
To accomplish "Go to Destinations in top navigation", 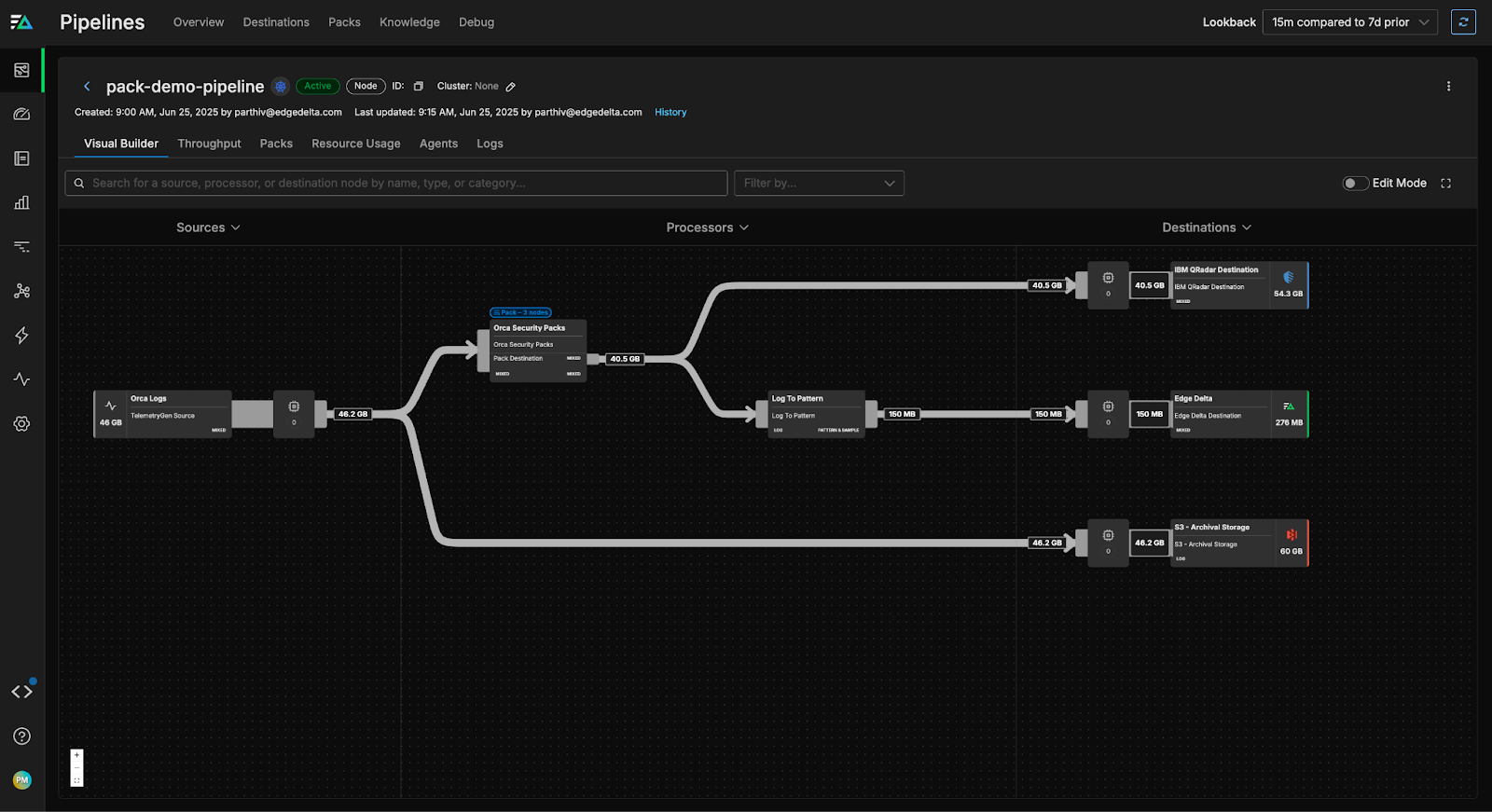I will [x=276, y=22].
